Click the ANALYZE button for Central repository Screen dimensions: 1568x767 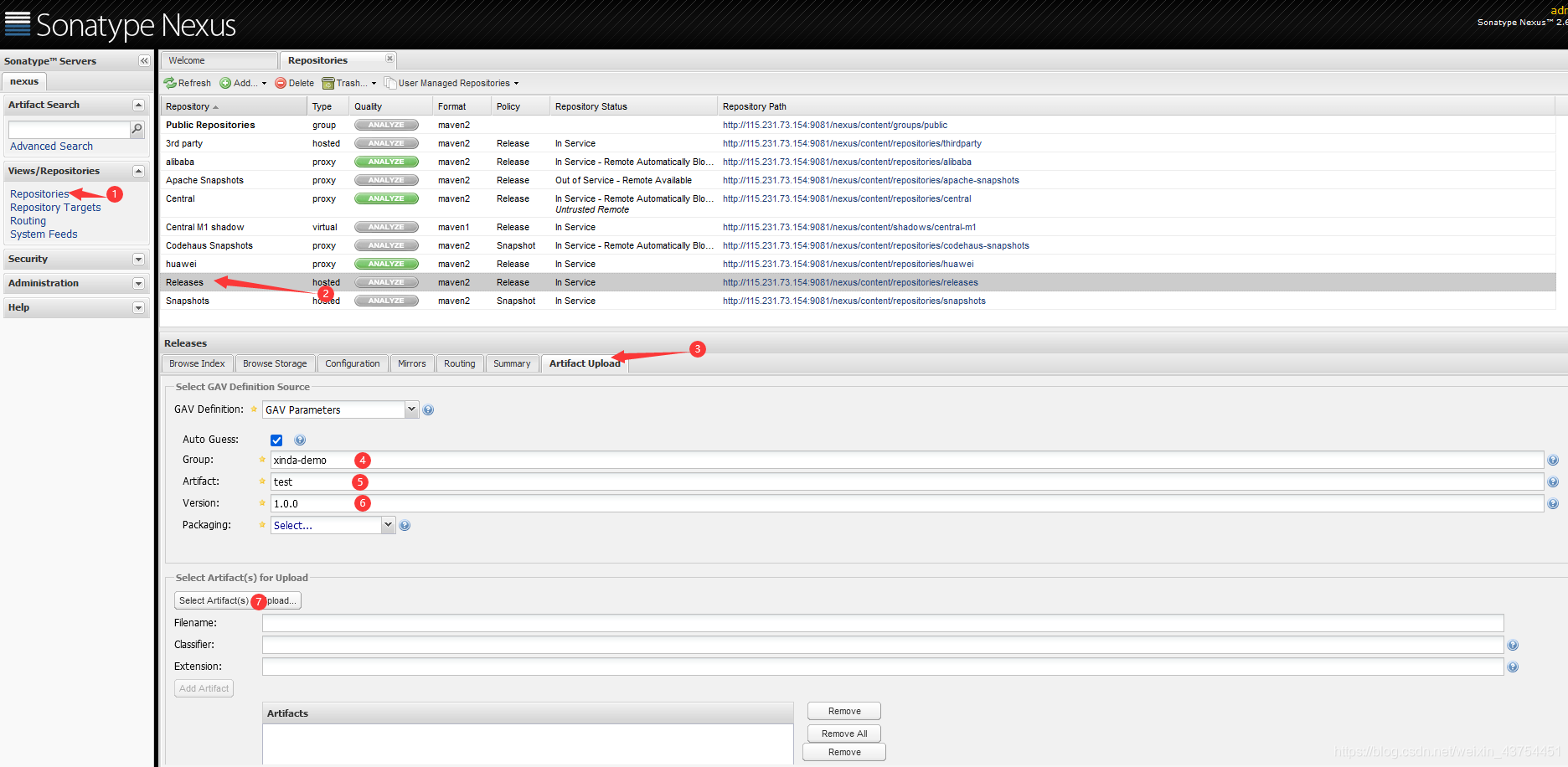click(x=386, y=199)
